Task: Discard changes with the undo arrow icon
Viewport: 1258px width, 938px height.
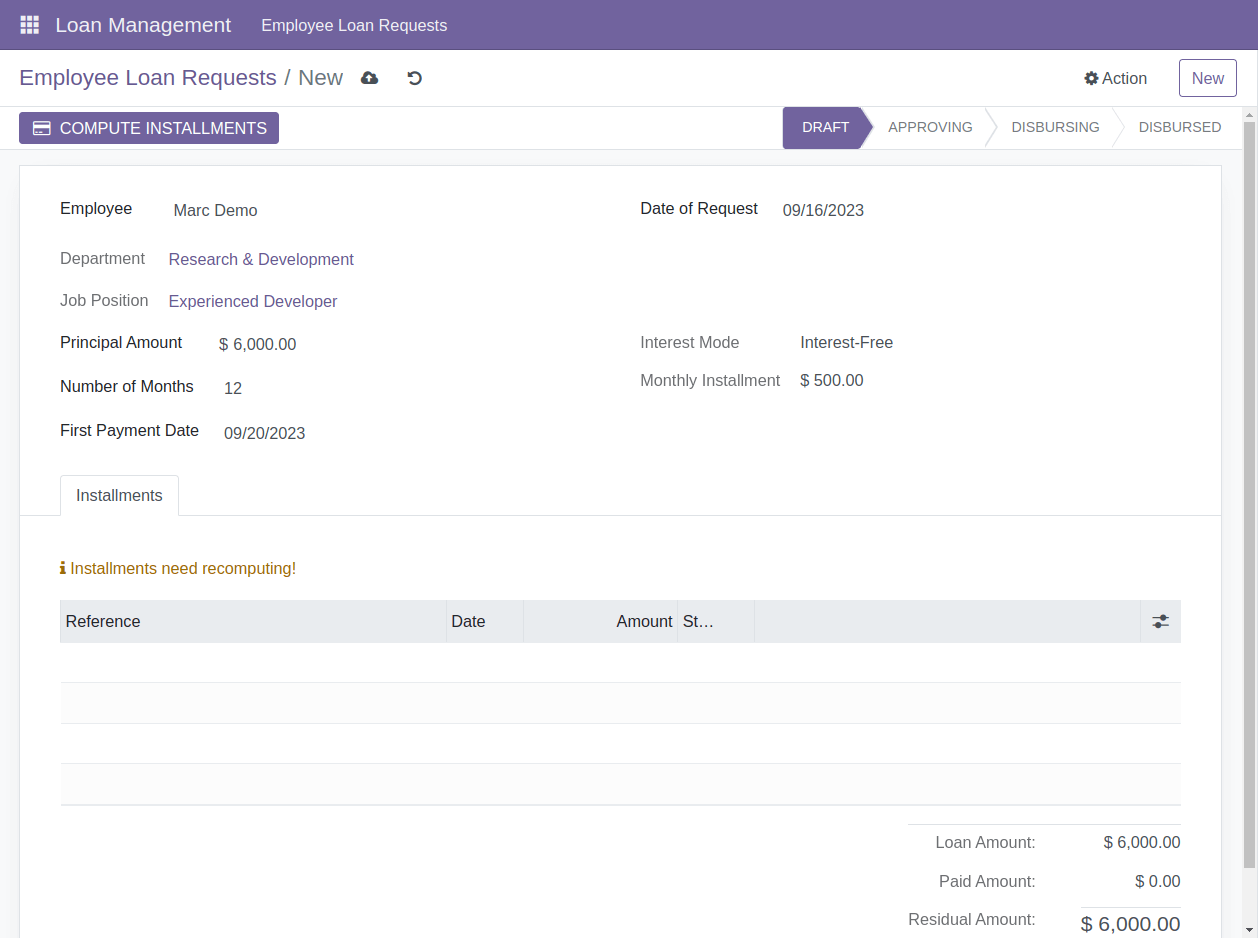Action: click(x=414, y=77)
